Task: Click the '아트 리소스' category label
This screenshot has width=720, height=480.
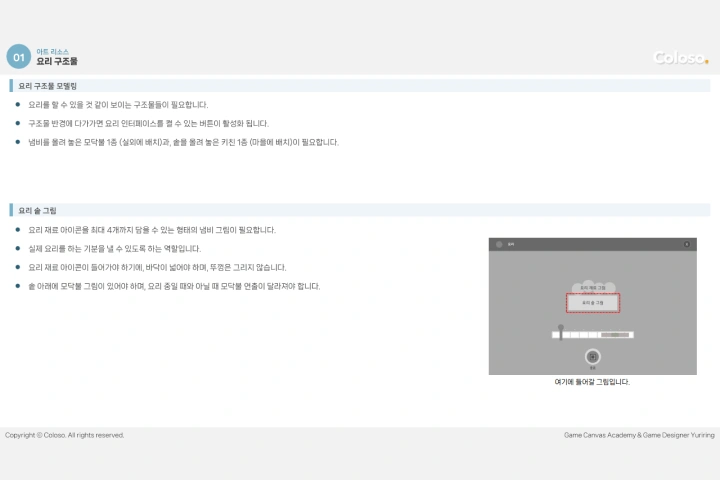Action: pyautogui.click(x=52, y=51)
